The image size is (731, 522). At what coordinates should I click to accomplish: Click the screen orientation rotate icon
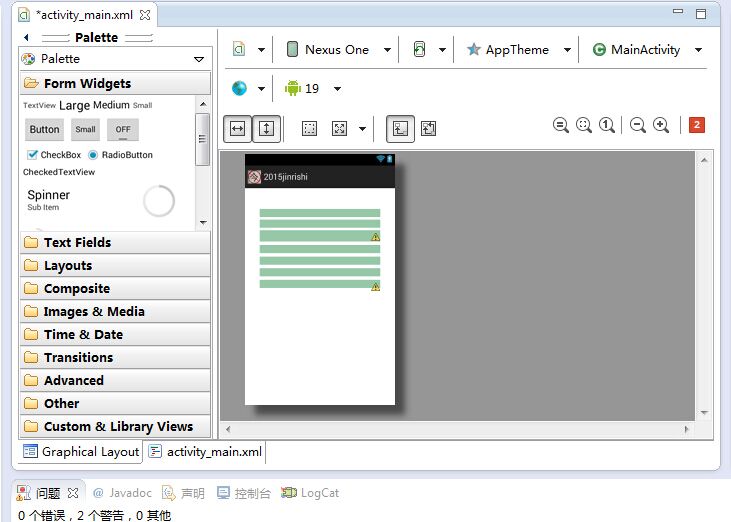[x=419, y=49]
